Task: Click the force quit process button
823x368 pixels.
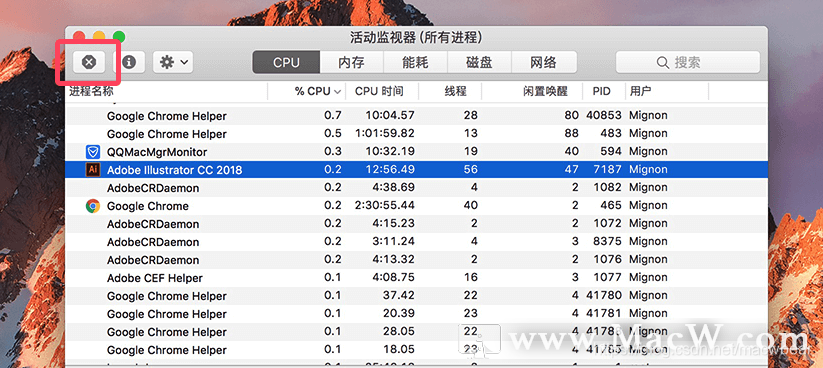Action: 89,62
